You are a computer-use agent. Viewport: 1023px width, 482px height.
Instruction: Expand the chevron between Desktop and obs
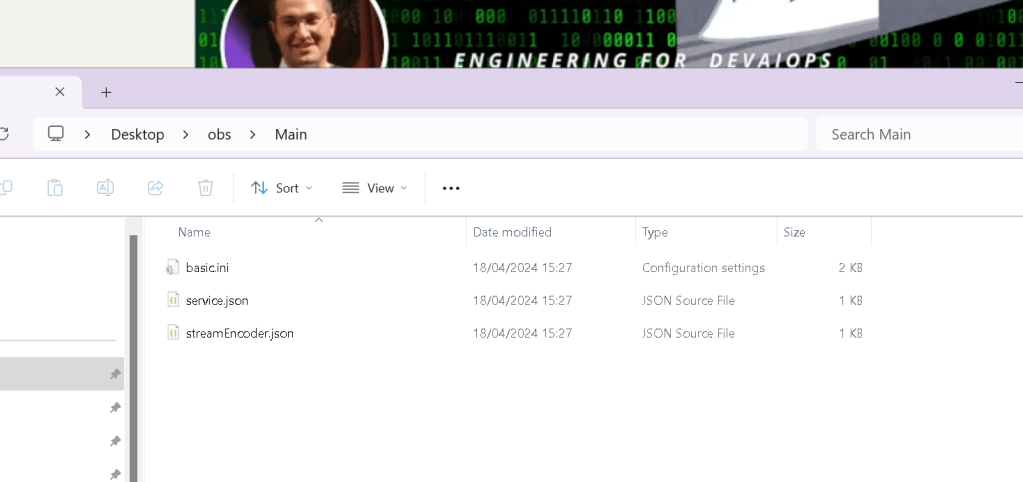[186, 134]
